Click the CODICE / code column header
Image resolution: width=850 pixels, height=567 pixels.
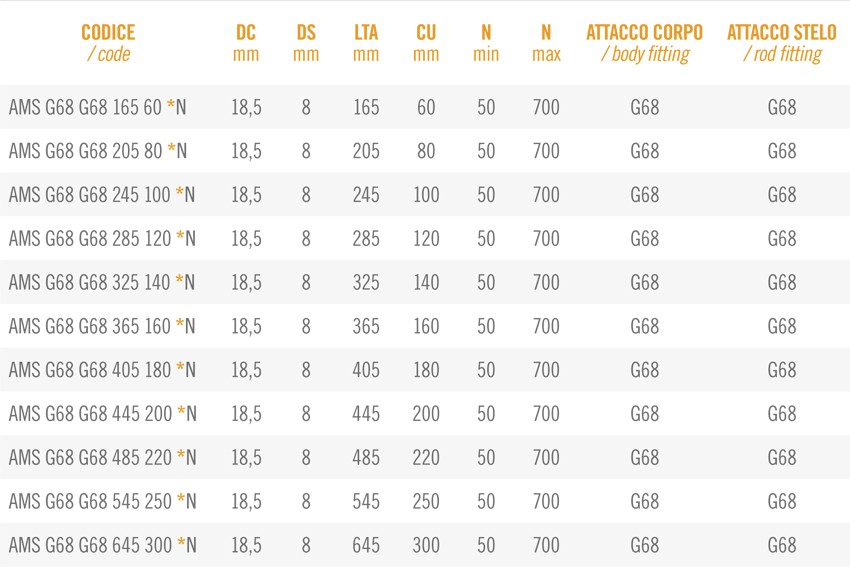(x=108, y=43)
